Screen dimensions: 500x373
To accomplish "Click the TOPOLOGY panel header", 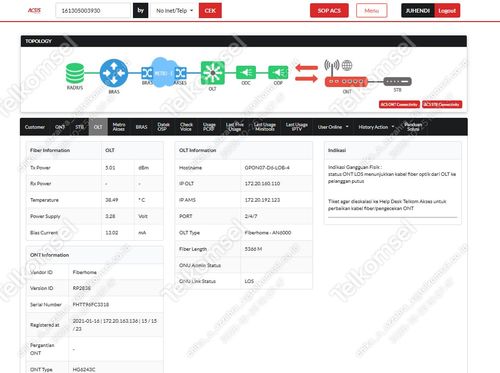I will 244,41.
